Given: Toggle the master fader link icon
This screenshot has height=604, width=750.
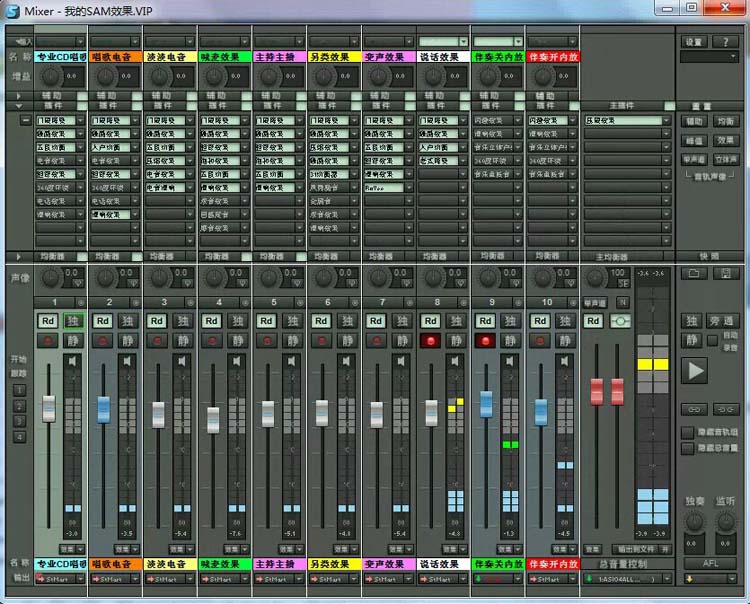Looking at the screenshot, I should click(620, 321).
